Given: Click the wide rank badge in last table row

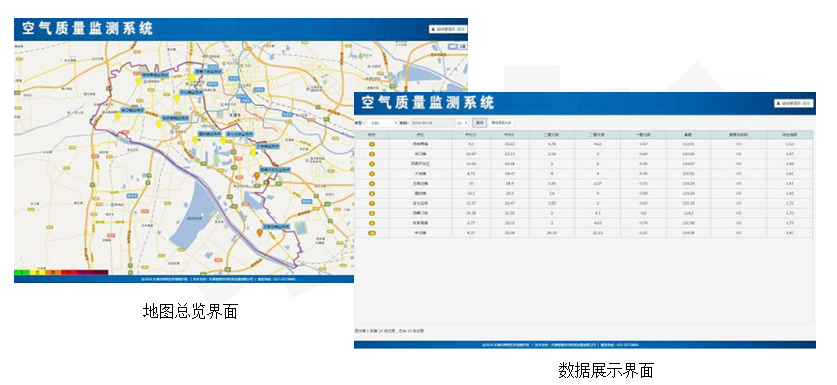Looking at the screenshot, I should click(x=372, y=233).
